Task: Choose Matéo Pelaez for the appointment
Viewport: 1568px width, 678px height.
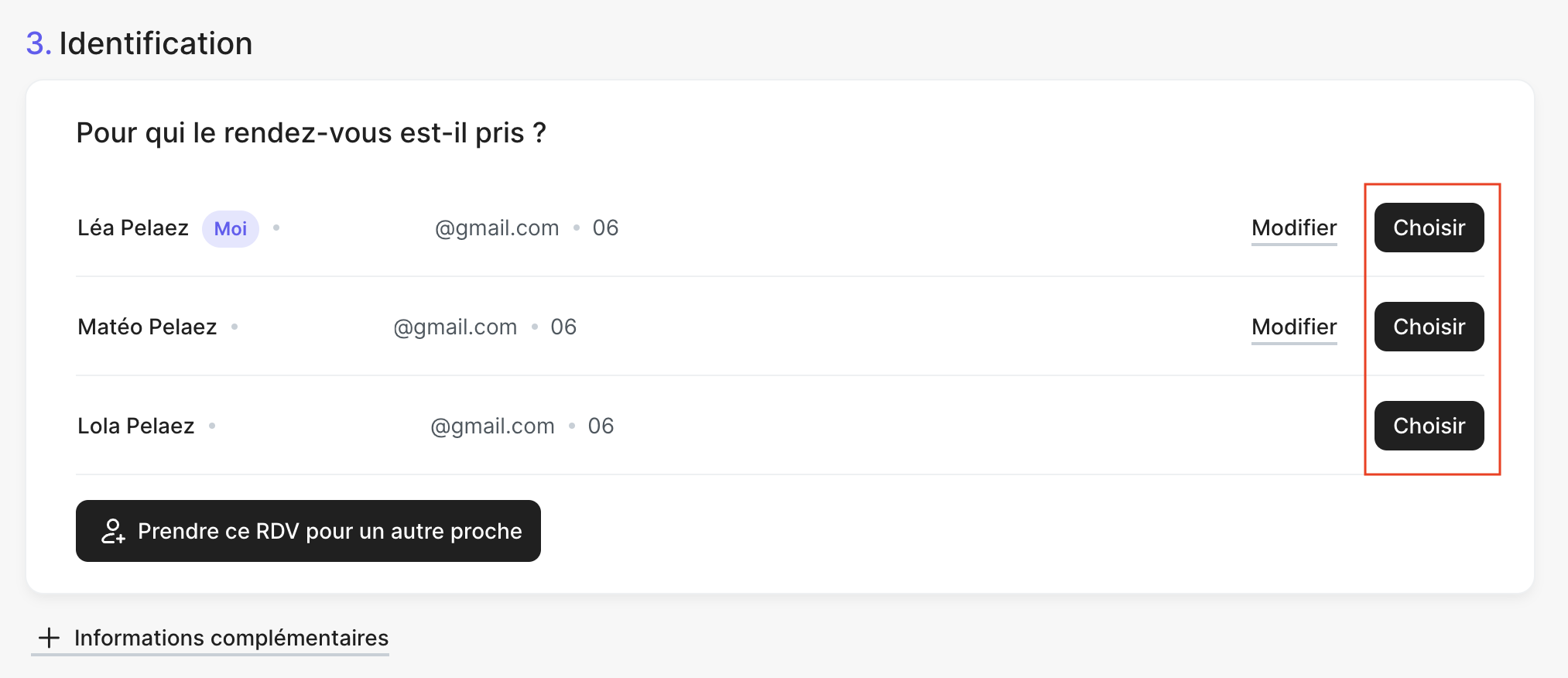Action: 1428,327
